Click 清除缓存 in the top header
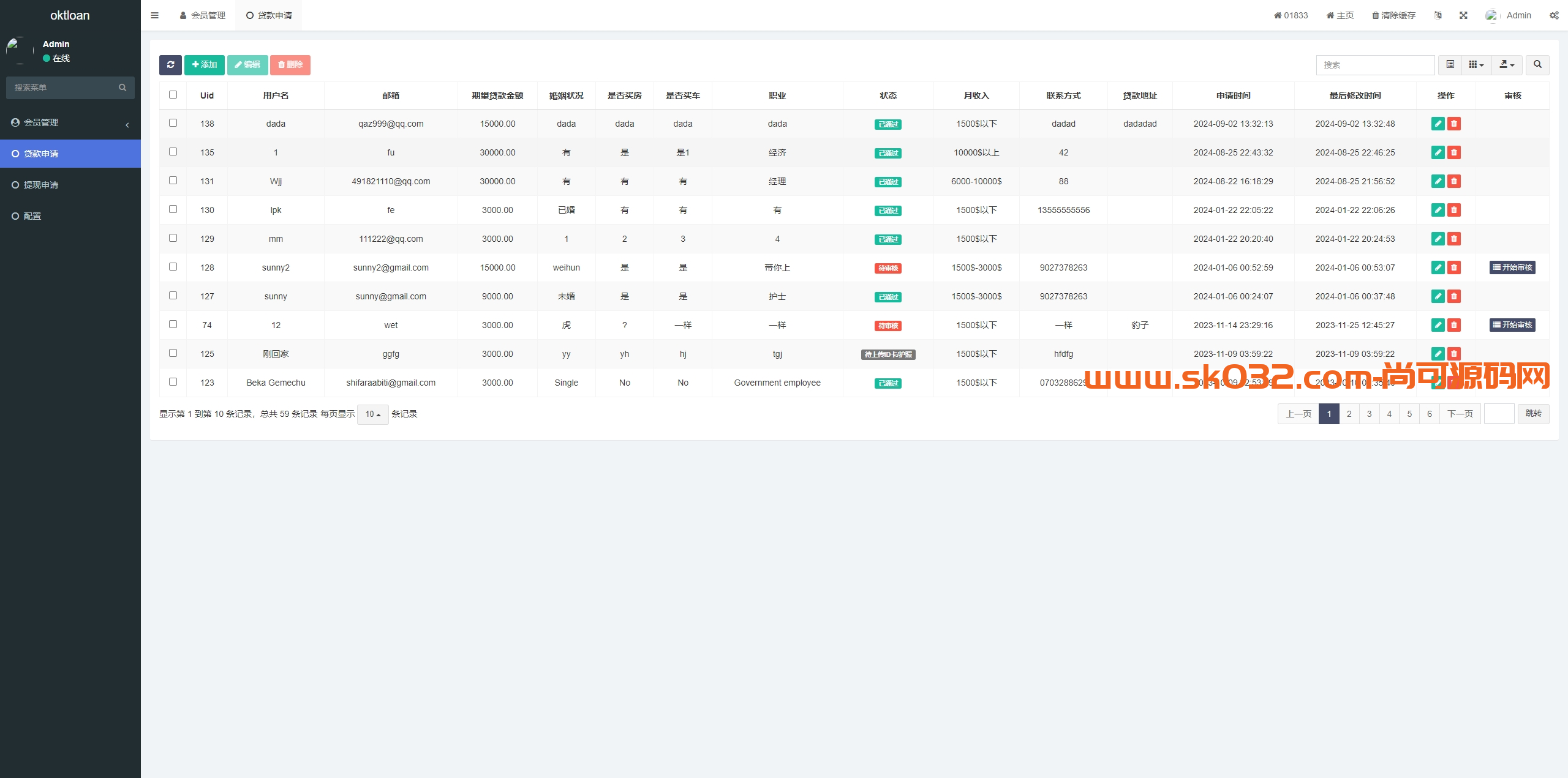The width and height of the screenshot is (1568, 778). [1393, 15]
